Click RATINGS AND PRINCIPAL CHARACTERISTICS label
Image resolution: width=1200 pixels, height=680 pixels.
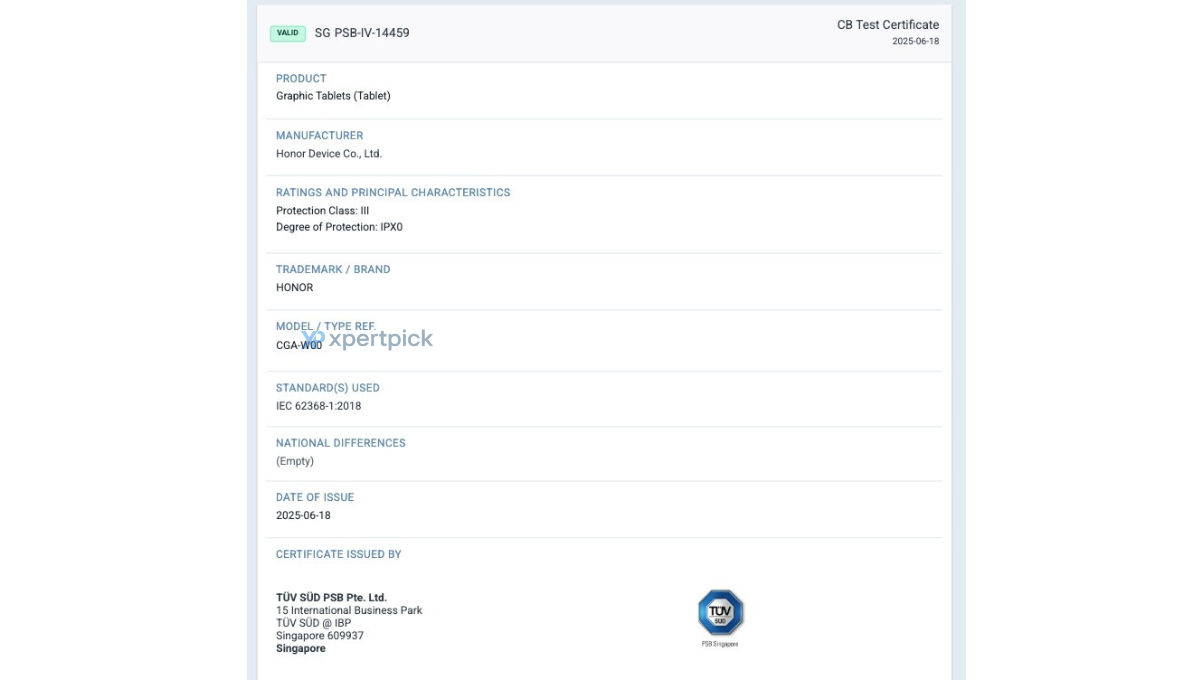pyautogui.click(x=393, y=193)
